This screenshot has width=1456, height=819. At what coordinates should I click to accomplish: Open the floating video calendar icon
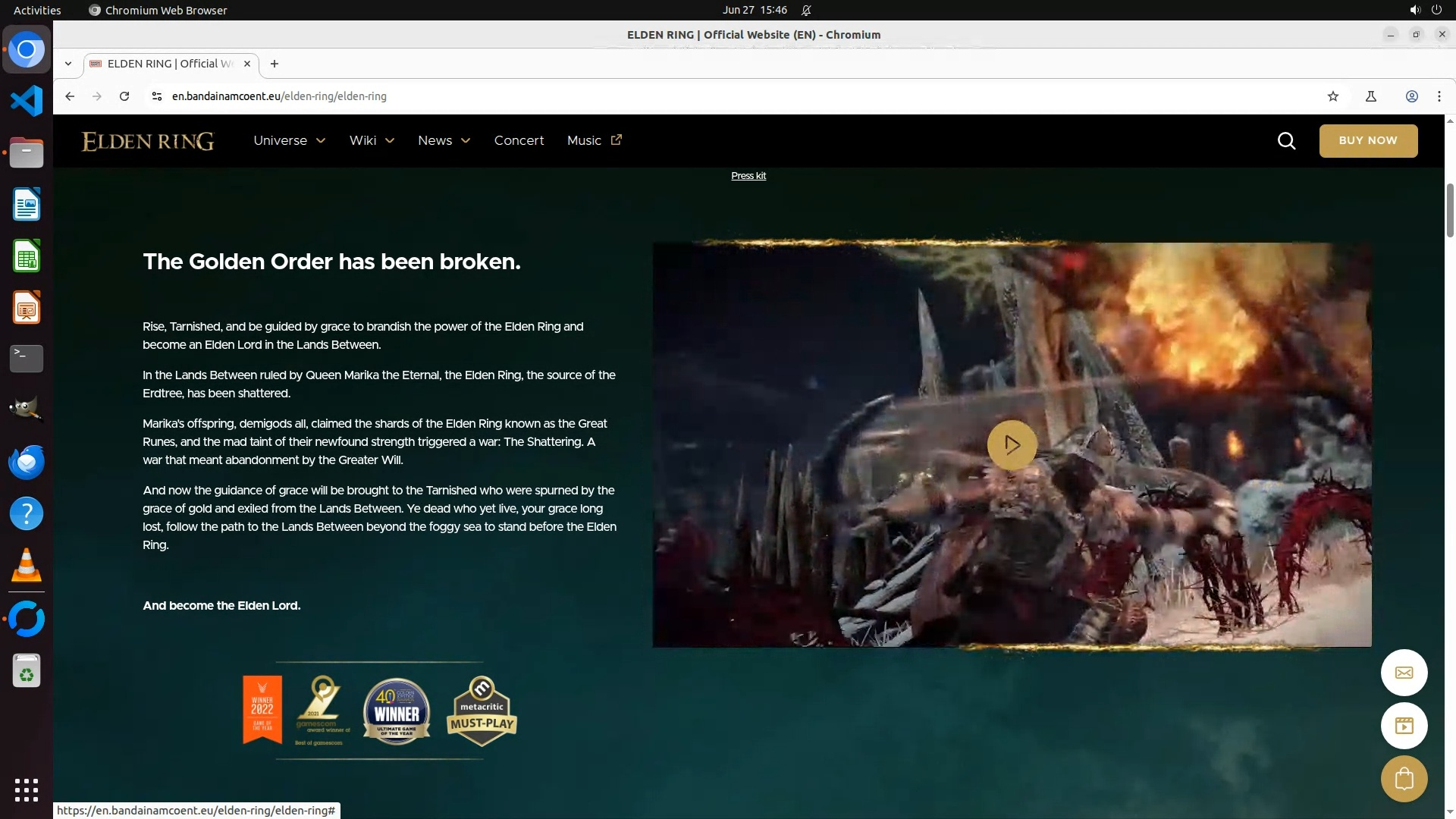tap(1404, 726)
